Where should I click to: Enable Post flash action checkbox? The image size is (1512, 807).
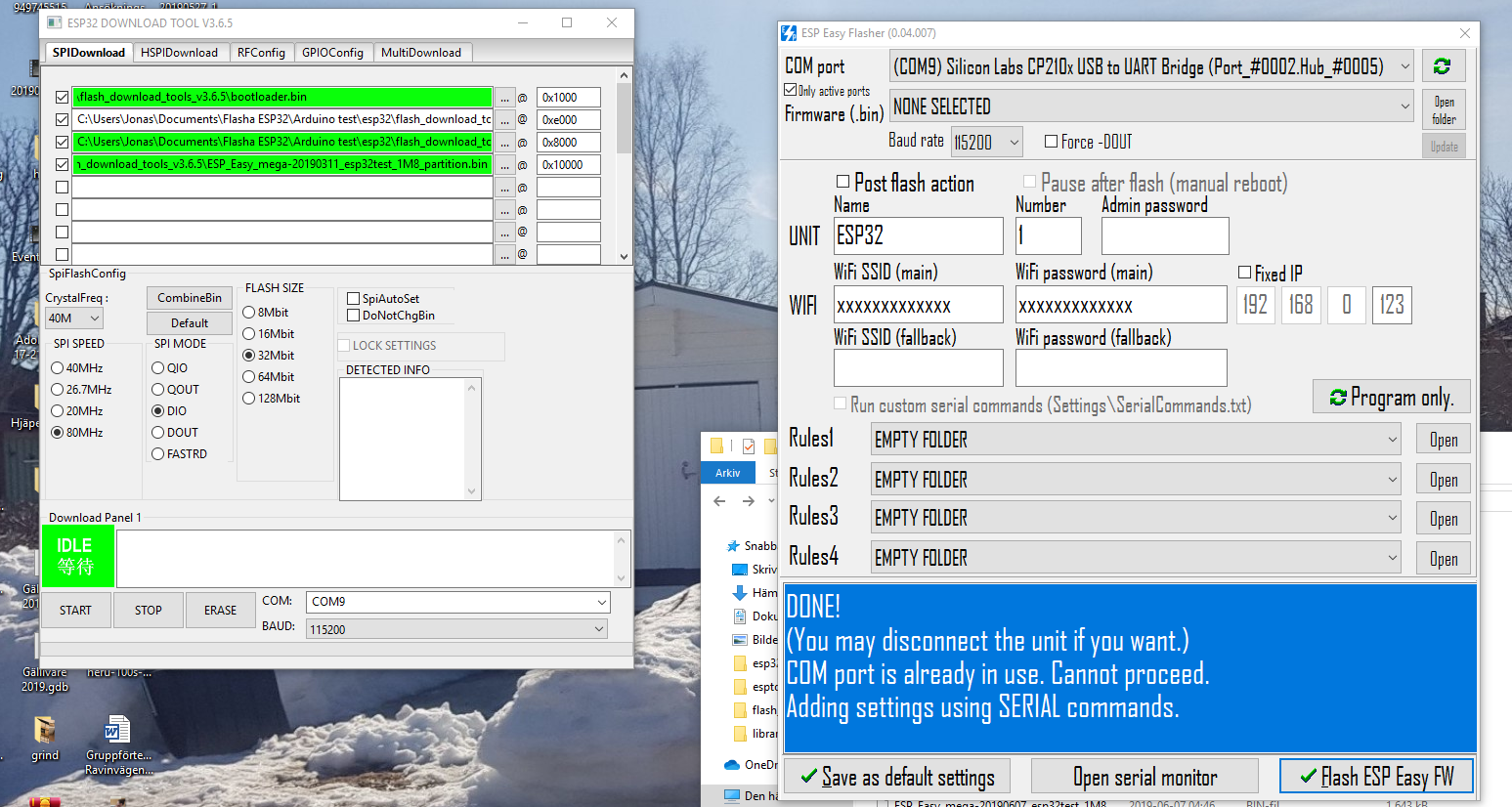tap(843, 182)
